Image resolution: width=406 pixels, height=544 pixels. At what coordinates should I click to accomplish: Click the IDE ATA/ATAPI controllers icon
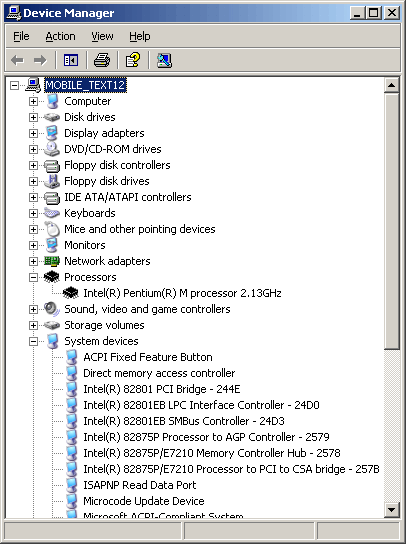(52, 197)
